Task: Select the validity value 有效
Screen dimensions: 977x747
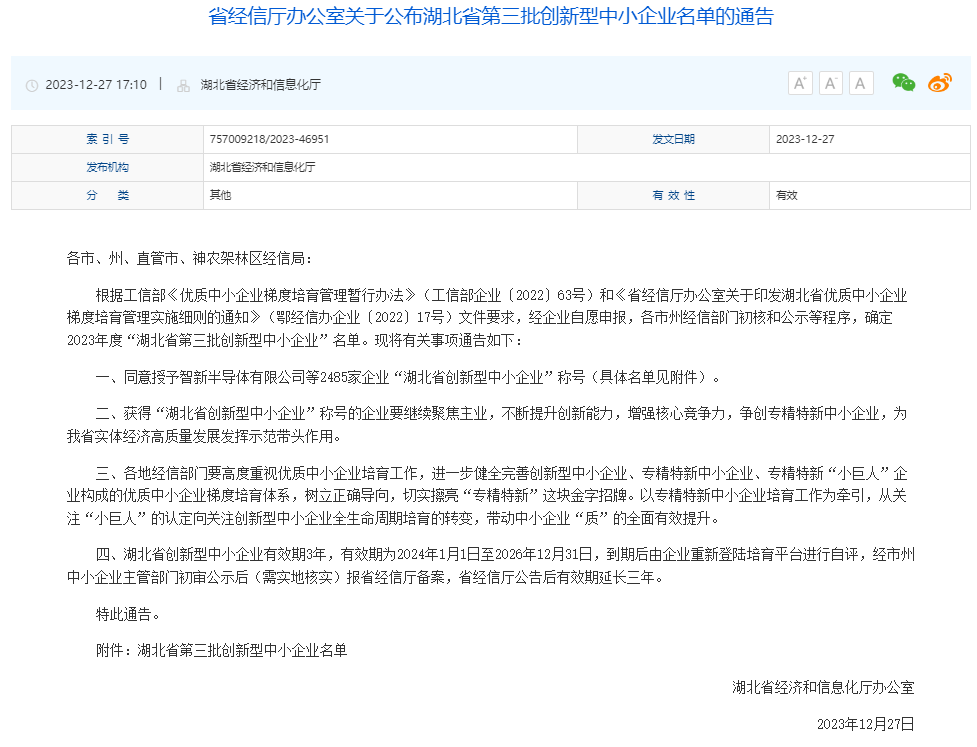Action: click(786, 195)
